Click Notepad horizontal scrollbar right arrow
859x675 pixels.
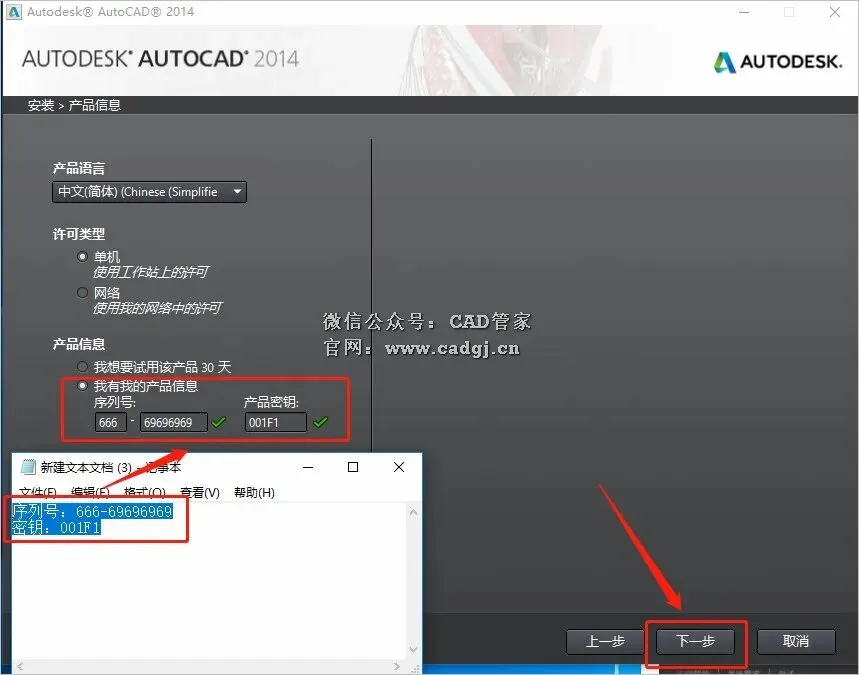point(397,667)
